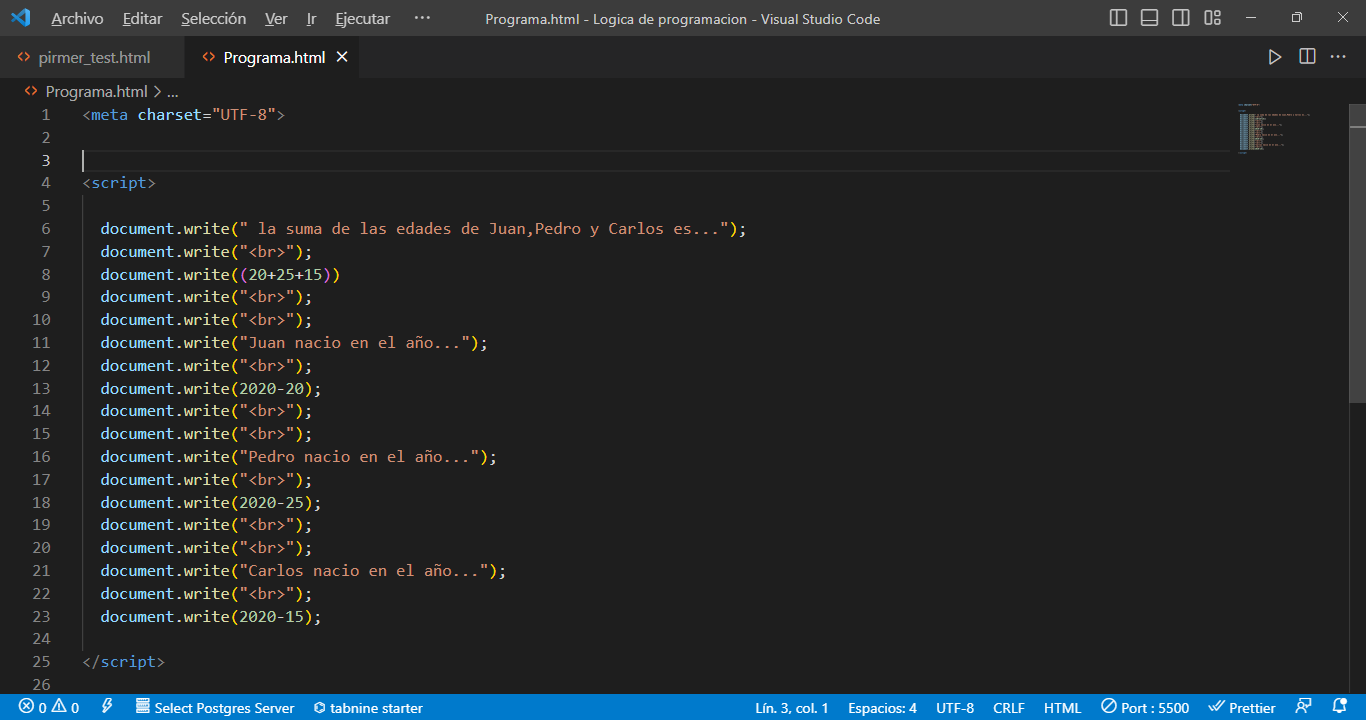Open the Ejecutar menu
The width and height of the screenshot is (1366, 720).
pos(363,19)
